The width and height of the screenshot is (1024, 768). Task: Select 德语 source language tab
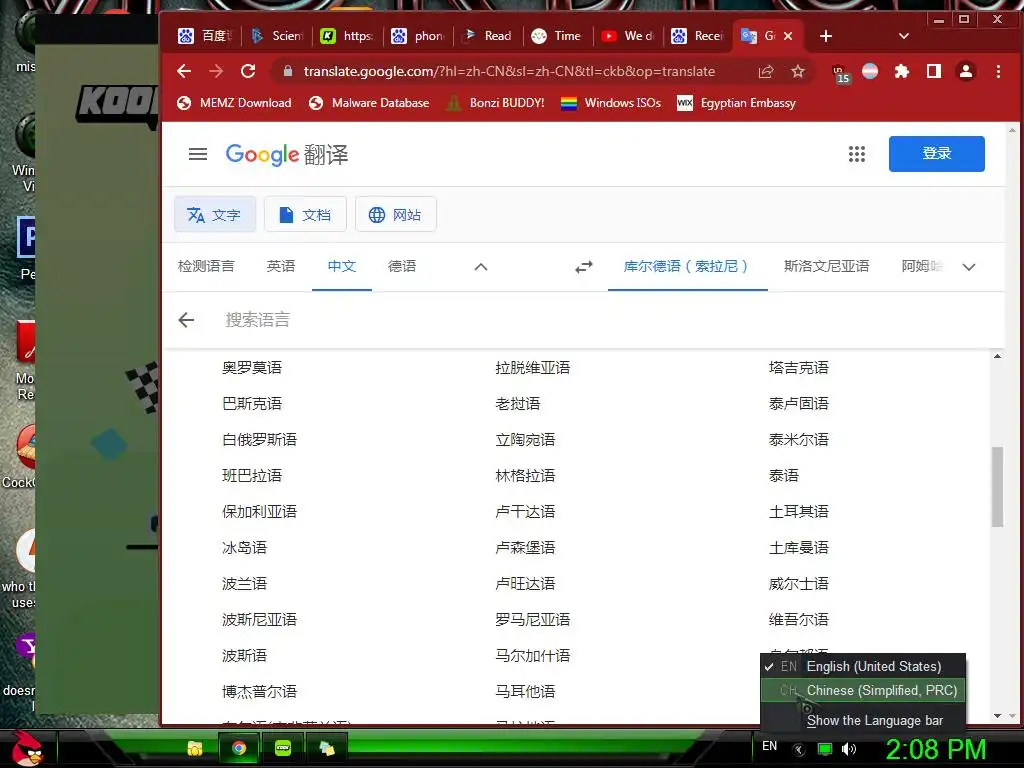pos(402,266)
